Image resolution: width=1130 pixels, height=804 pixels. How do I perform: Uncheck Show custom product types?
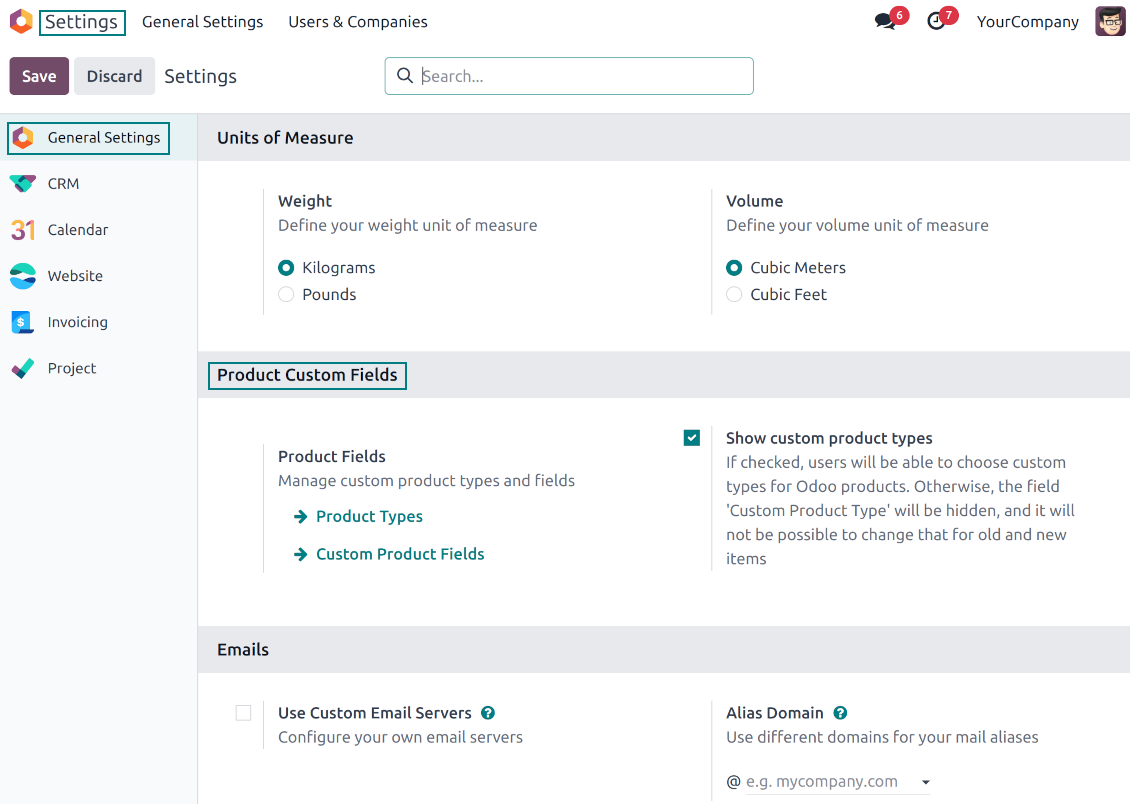click(692, 438)
